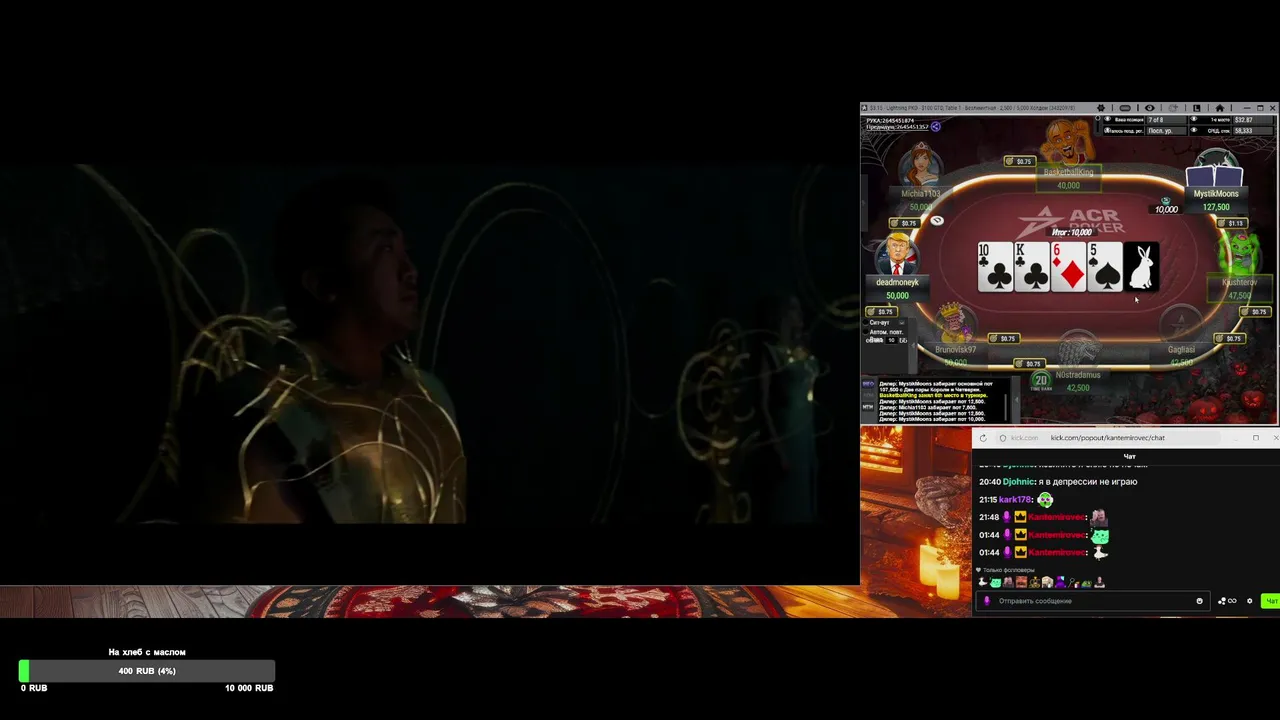Click goose emote in quick emote row

point(983,582)
